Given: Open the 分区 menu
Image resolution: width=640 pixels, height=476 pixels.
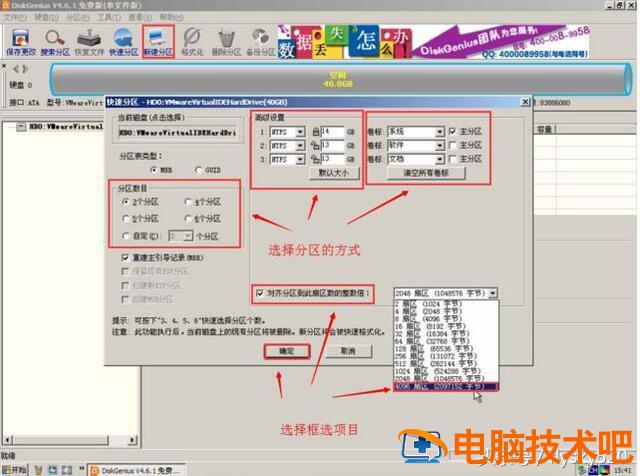Looking at the screenshot, I should click(x=78, y=18).
